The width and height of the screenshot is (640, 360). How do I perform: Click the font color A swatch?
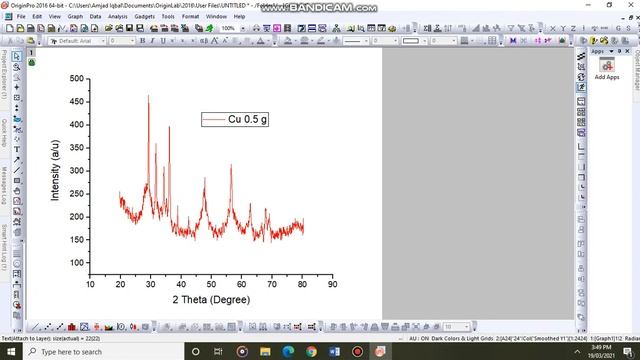pos(260,41)
